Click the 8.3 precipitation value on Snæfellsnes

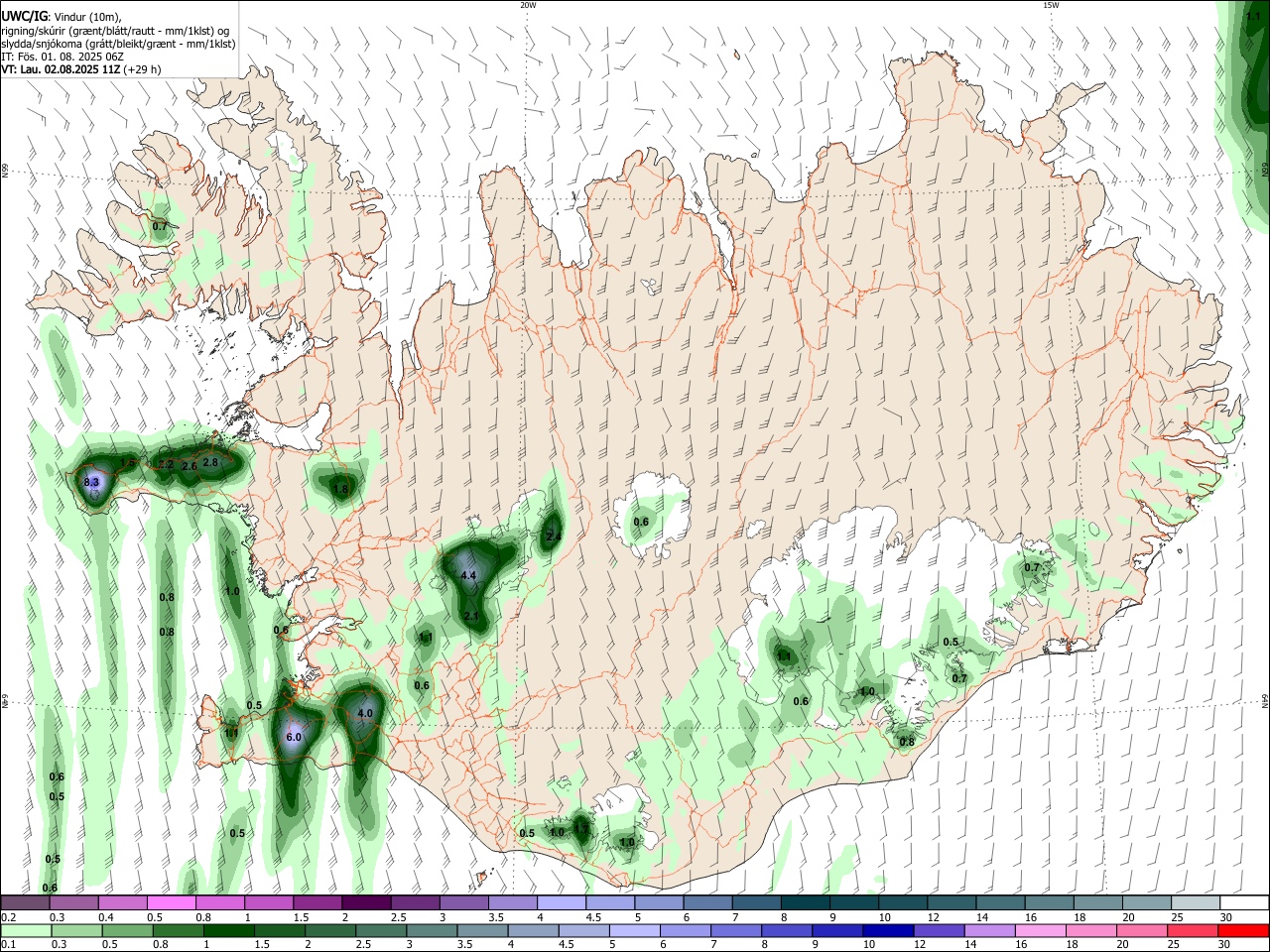(91, 482)
